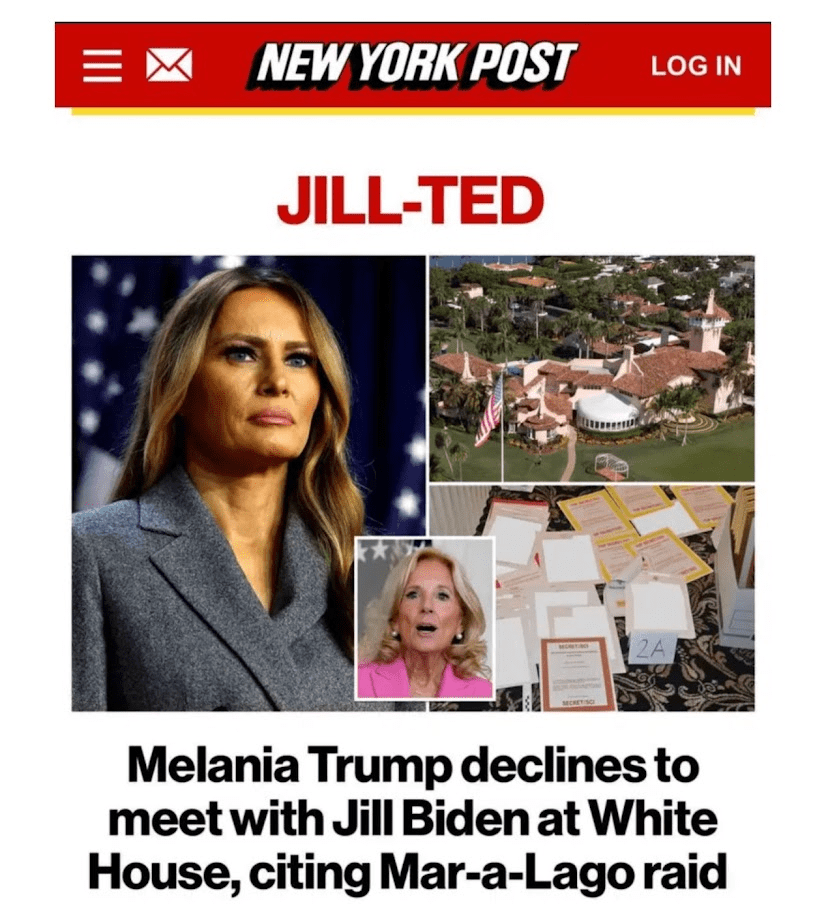Select the red JILL-TED kicker heading
The width and height of the screenshot is (826, 923).
[x=410, y=201]
